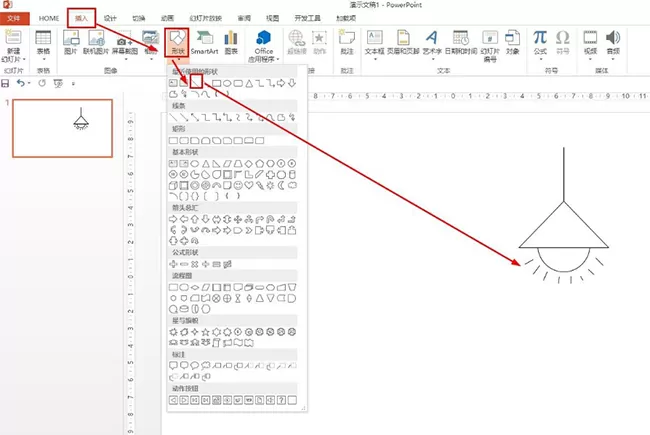Open the 公式 (Equation) pi dropdown
650x435 pixels.
click(540, 45)
